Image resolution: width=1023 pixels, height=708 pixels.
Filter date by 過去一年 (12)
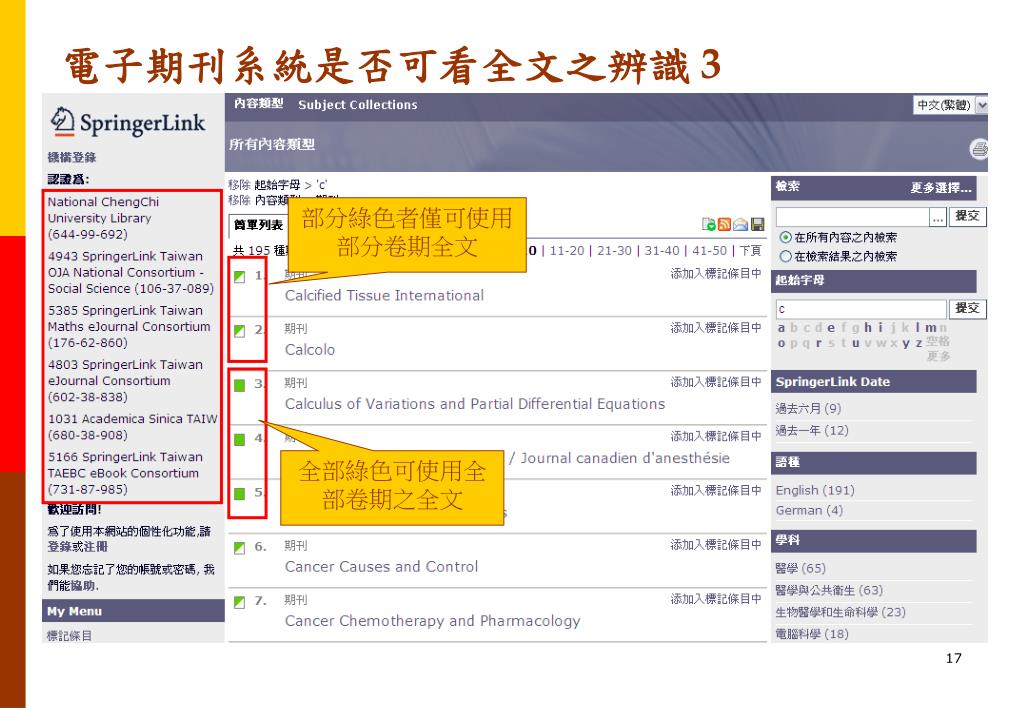tap(812, 431)
